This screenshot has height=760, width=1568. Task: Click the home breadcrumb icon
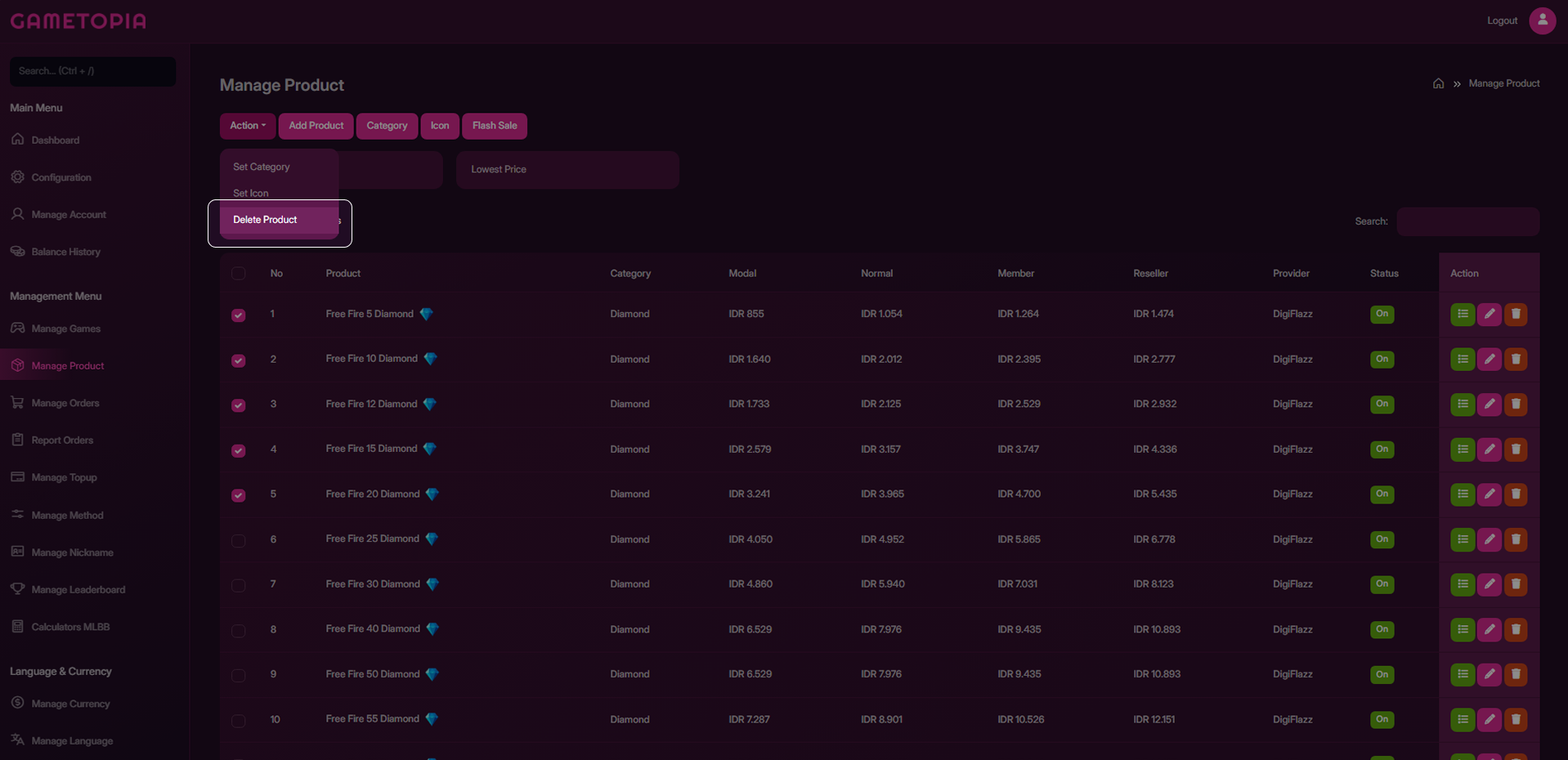[1438, 83]
